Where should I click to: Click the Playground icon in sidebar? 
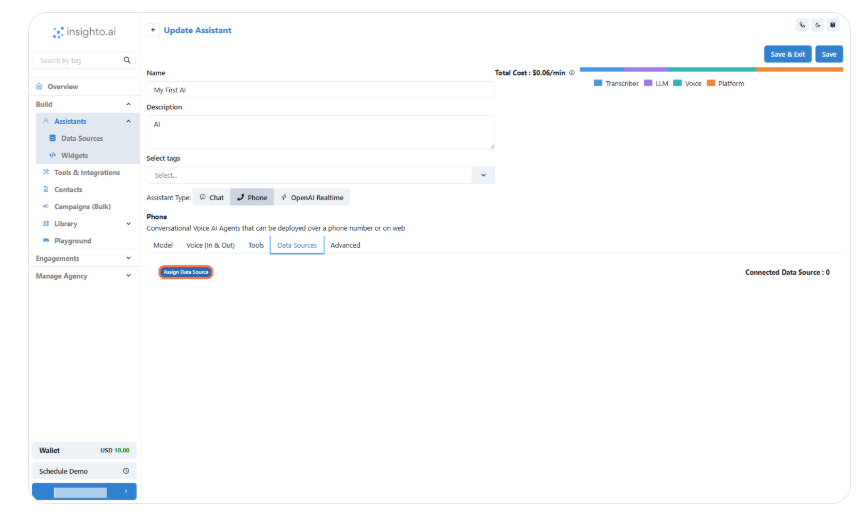46,241
